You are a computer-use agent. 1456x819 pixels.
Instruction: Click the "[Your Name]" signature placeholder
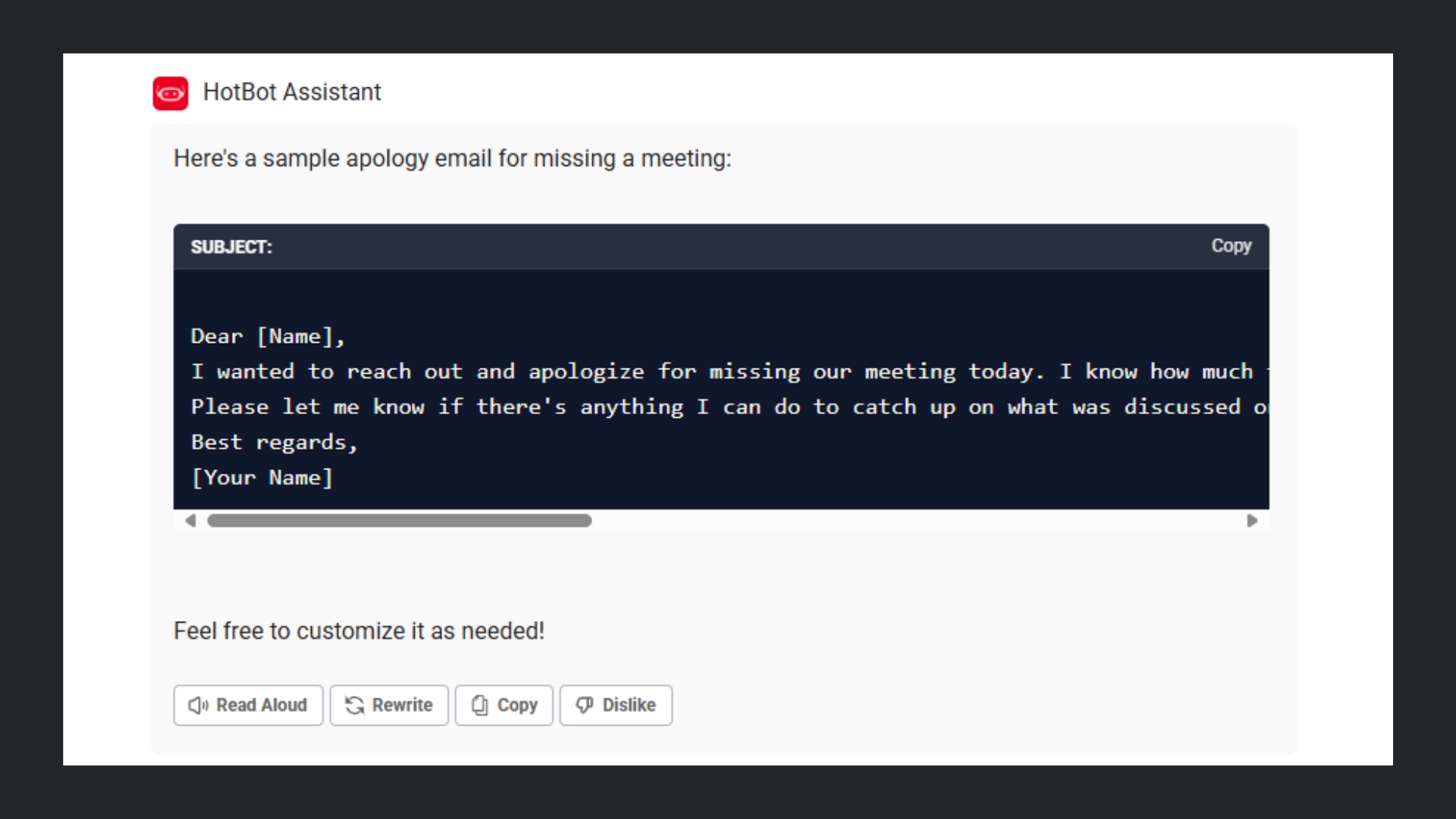[262, 478]
